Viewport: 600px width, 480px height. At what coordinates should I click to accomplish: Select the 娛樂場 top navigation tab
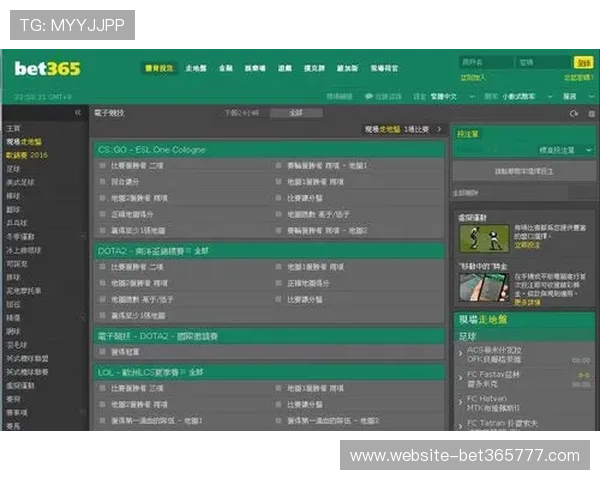pos(255,68)
